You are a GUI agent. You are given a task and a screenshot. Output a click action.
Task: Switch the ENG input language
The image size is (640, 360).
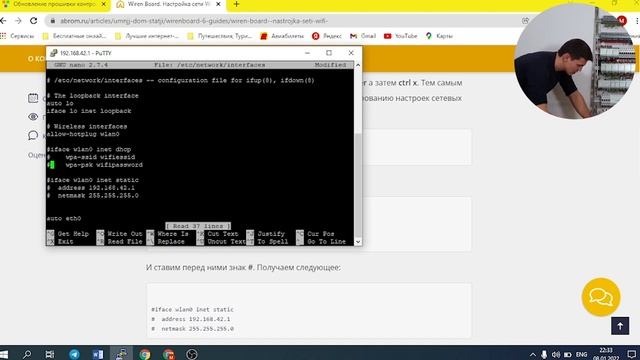click(581, 354)
